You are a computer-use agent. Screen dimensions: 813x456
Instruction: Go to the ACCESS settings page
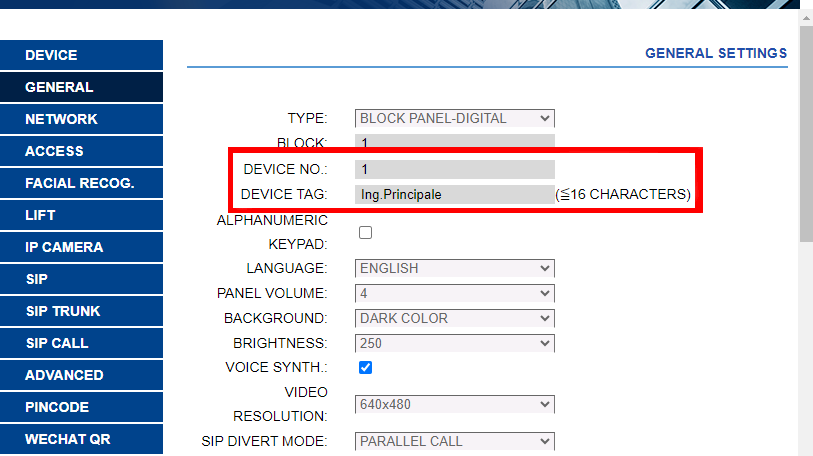(x=82, y=151)
